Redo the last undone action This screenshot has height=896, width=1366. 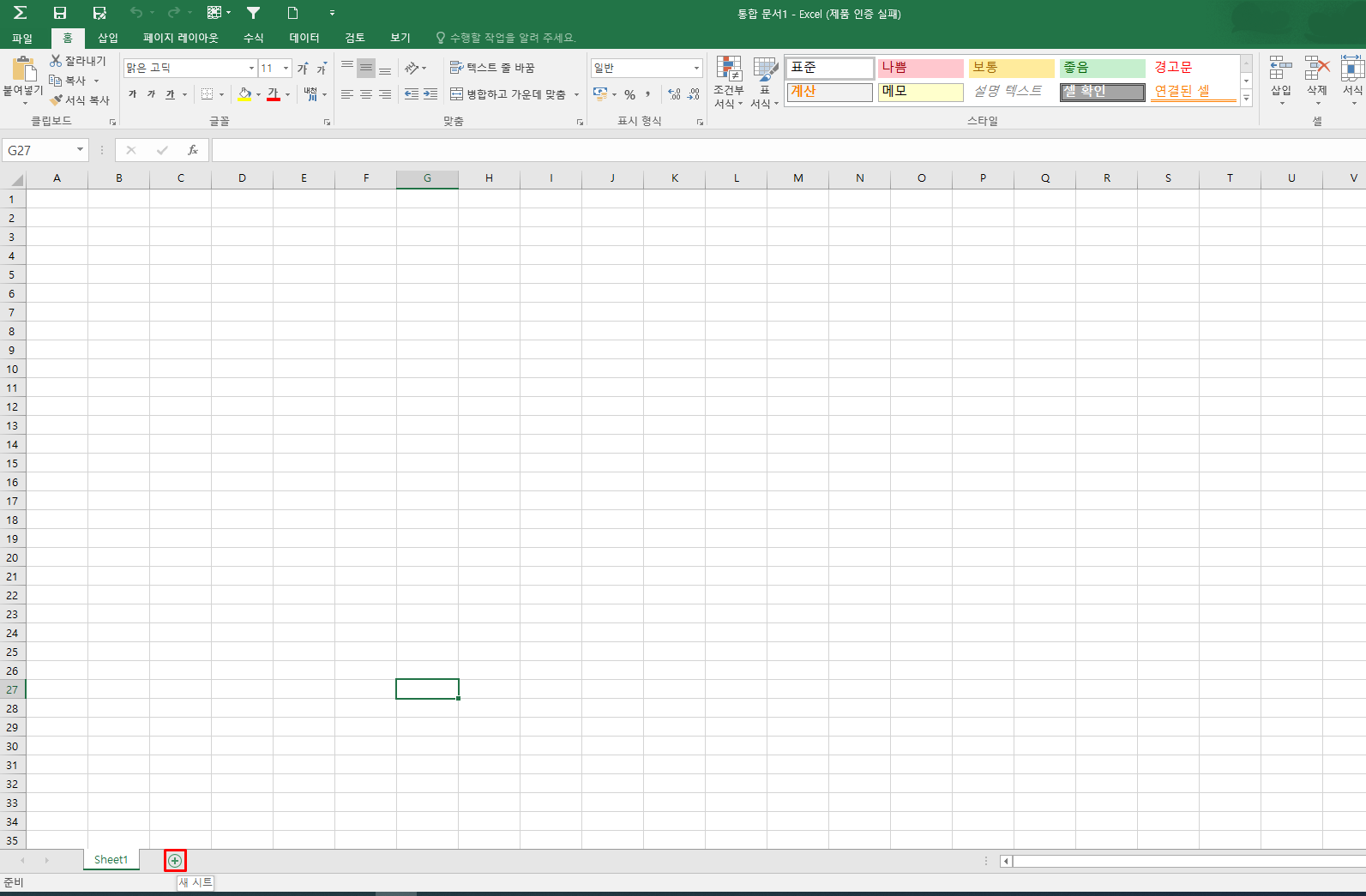pyautogui.click(x=173, y=13)
